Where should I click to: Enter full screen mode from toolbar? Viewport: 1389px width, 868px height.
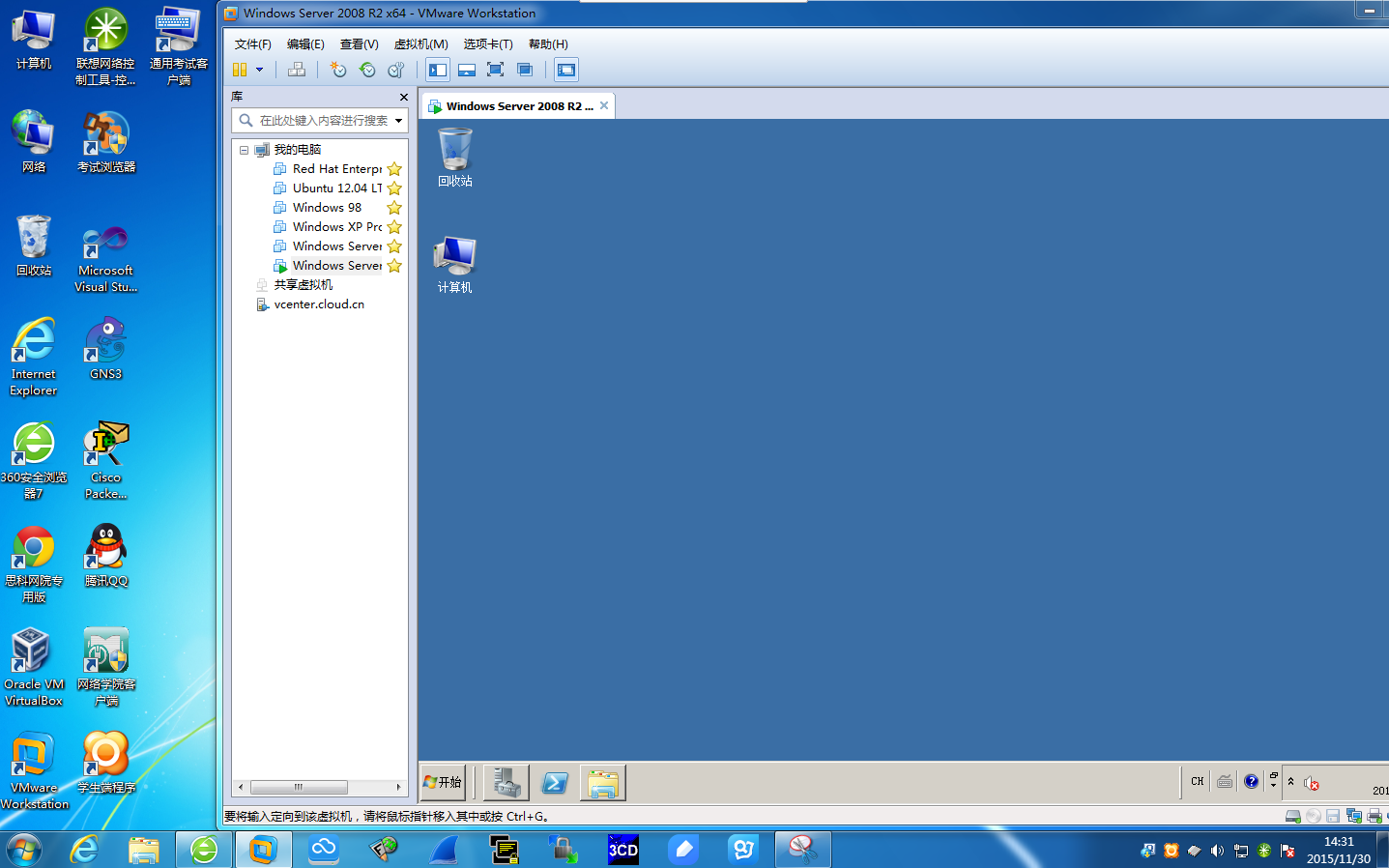coord(496,70)
